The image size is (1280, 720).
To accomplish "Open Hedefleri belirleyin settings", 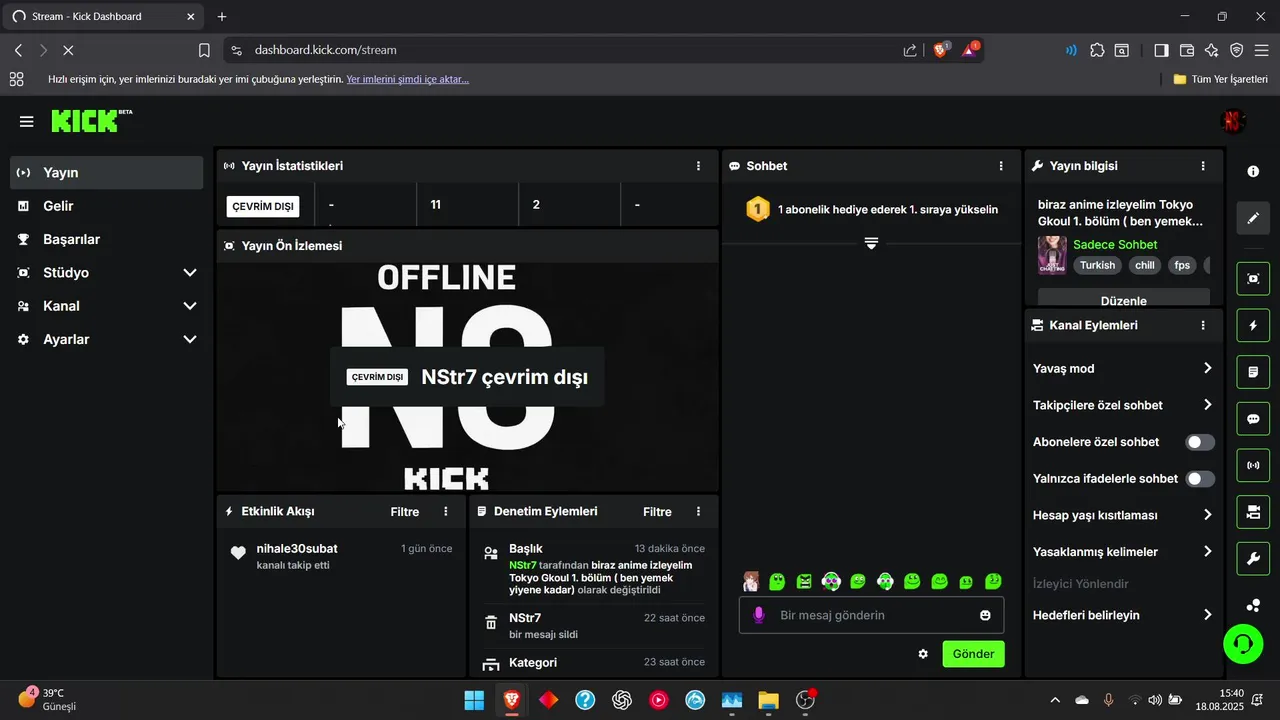I will pyautogui.click(x=1207, y=615).
